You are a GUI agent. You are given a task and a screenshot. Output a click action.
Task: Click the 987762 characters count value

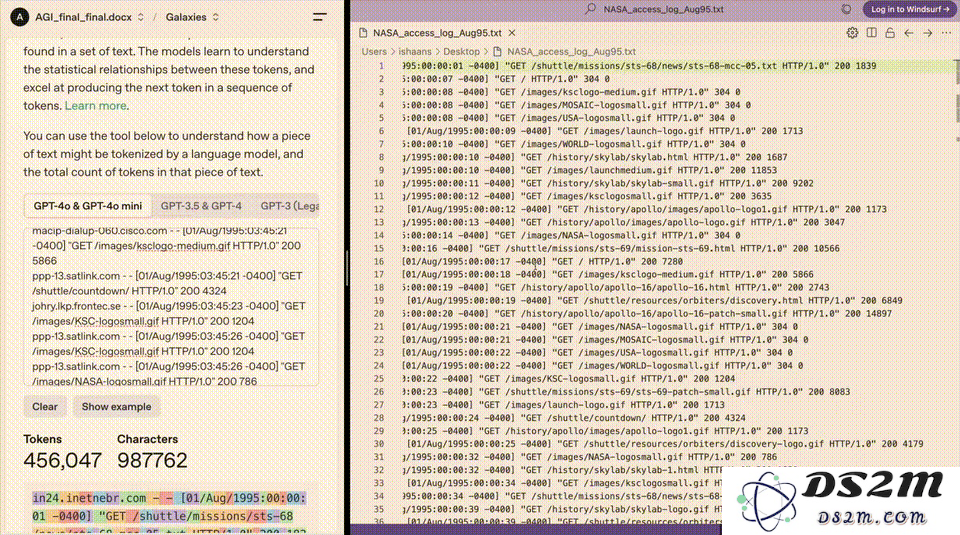pos(152,460)
